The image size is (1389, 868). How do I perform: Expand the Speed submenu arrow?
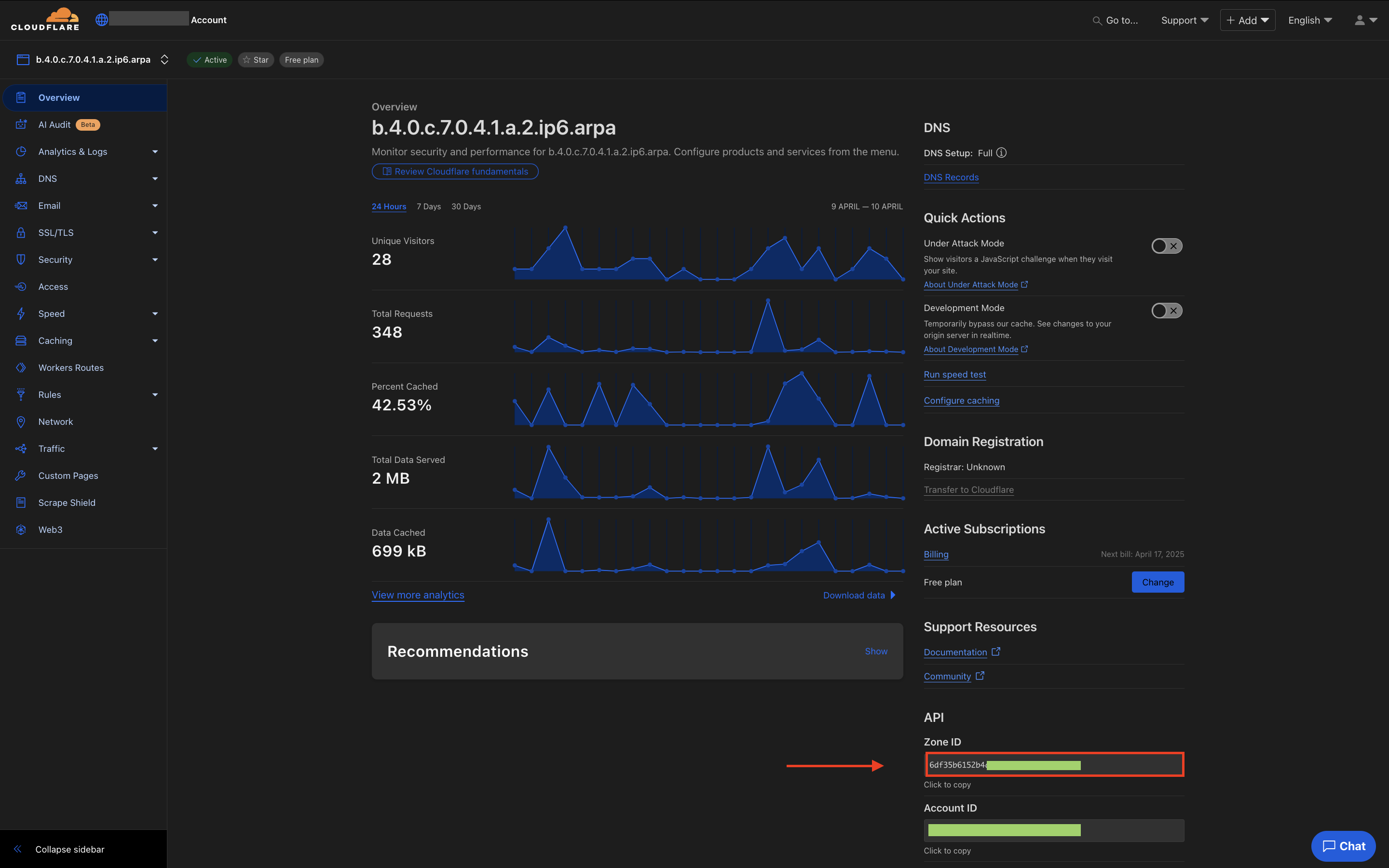pos(155,313)
